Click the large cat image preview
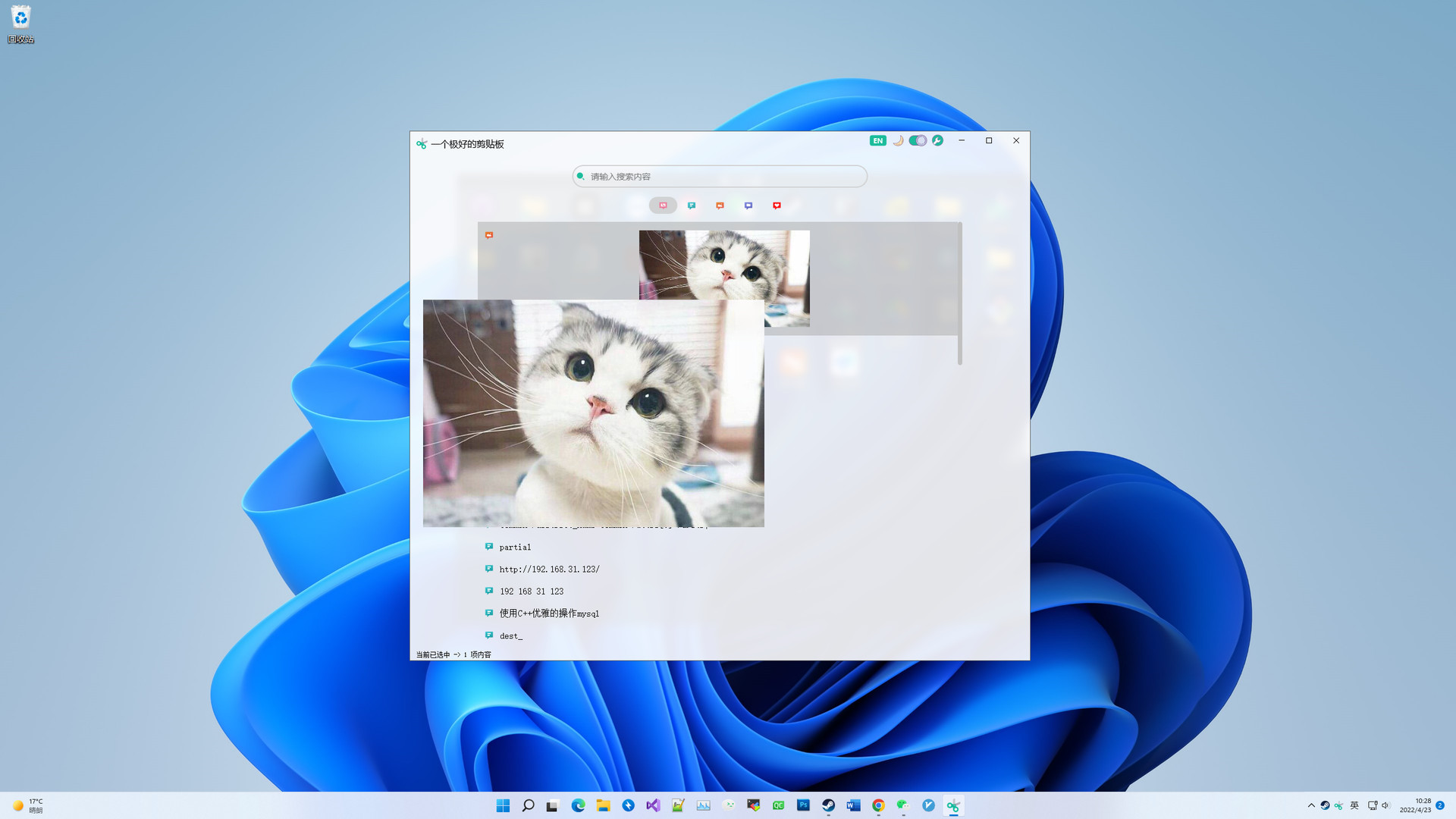 593,413
